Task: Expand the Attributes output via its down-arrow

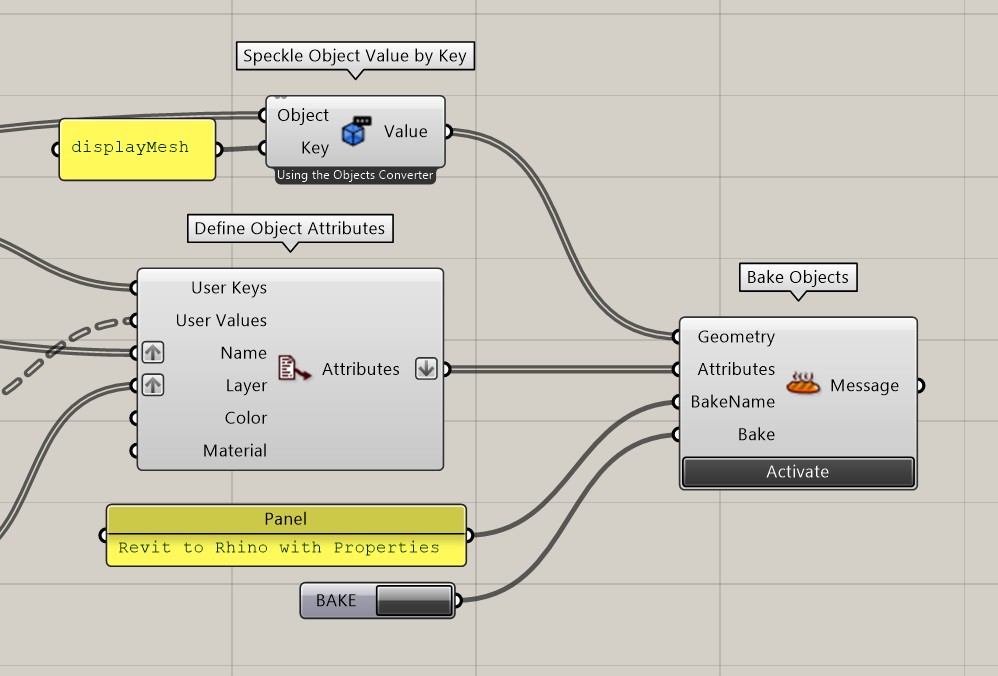Action: coord(426,368)
